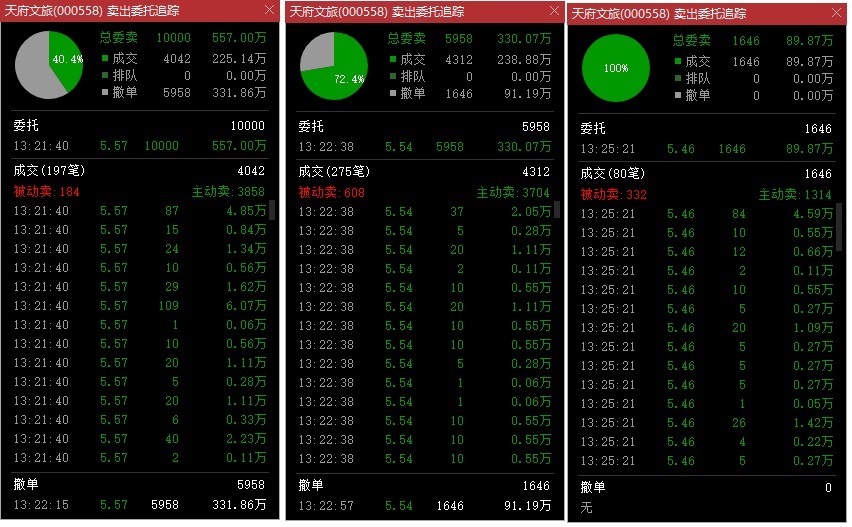Click the scrollbar thumb beside the 4.85万 row
The height and width of the screenshot is (527, 852).
(272, 210)
